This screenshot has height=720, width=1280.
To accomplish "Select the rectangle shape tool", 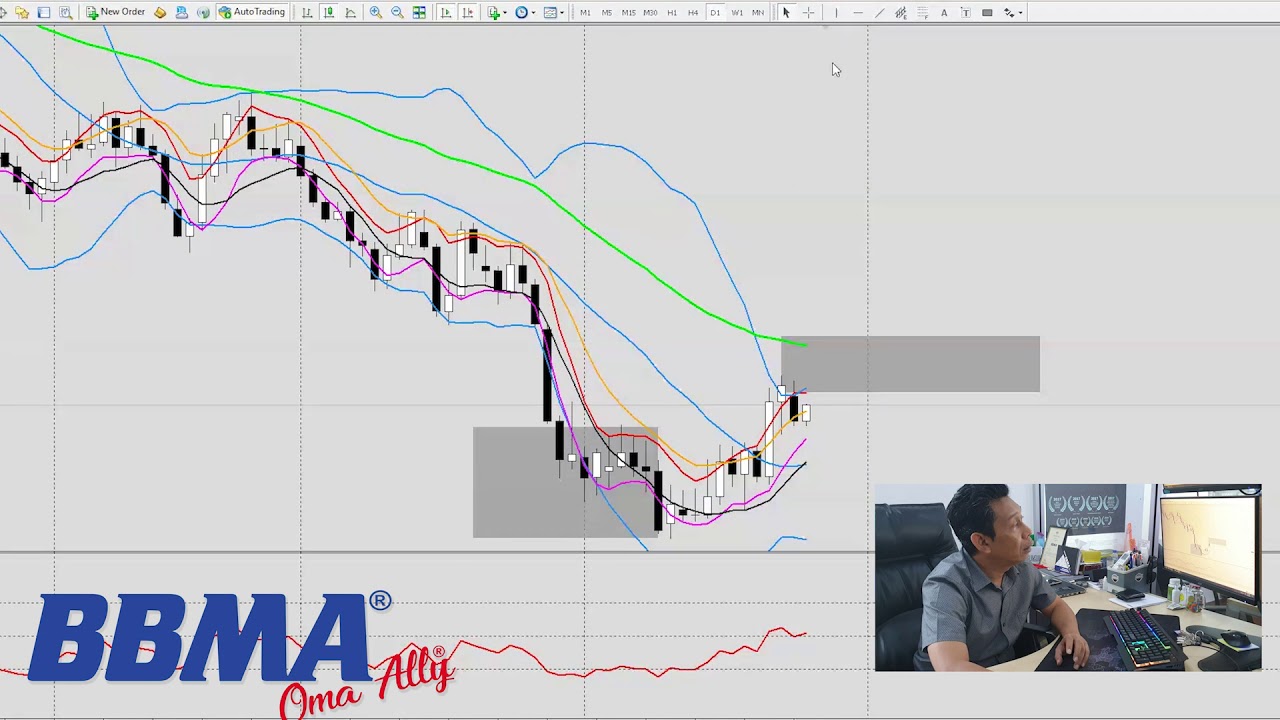I will [x=987, y=12].
